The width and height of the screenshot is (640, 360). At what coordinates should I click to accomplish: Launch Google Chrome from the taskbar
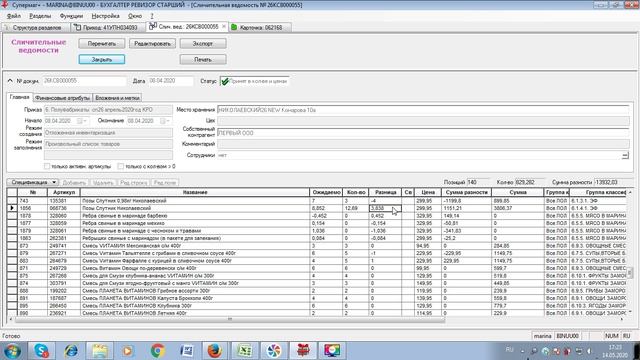coord(158,351)
